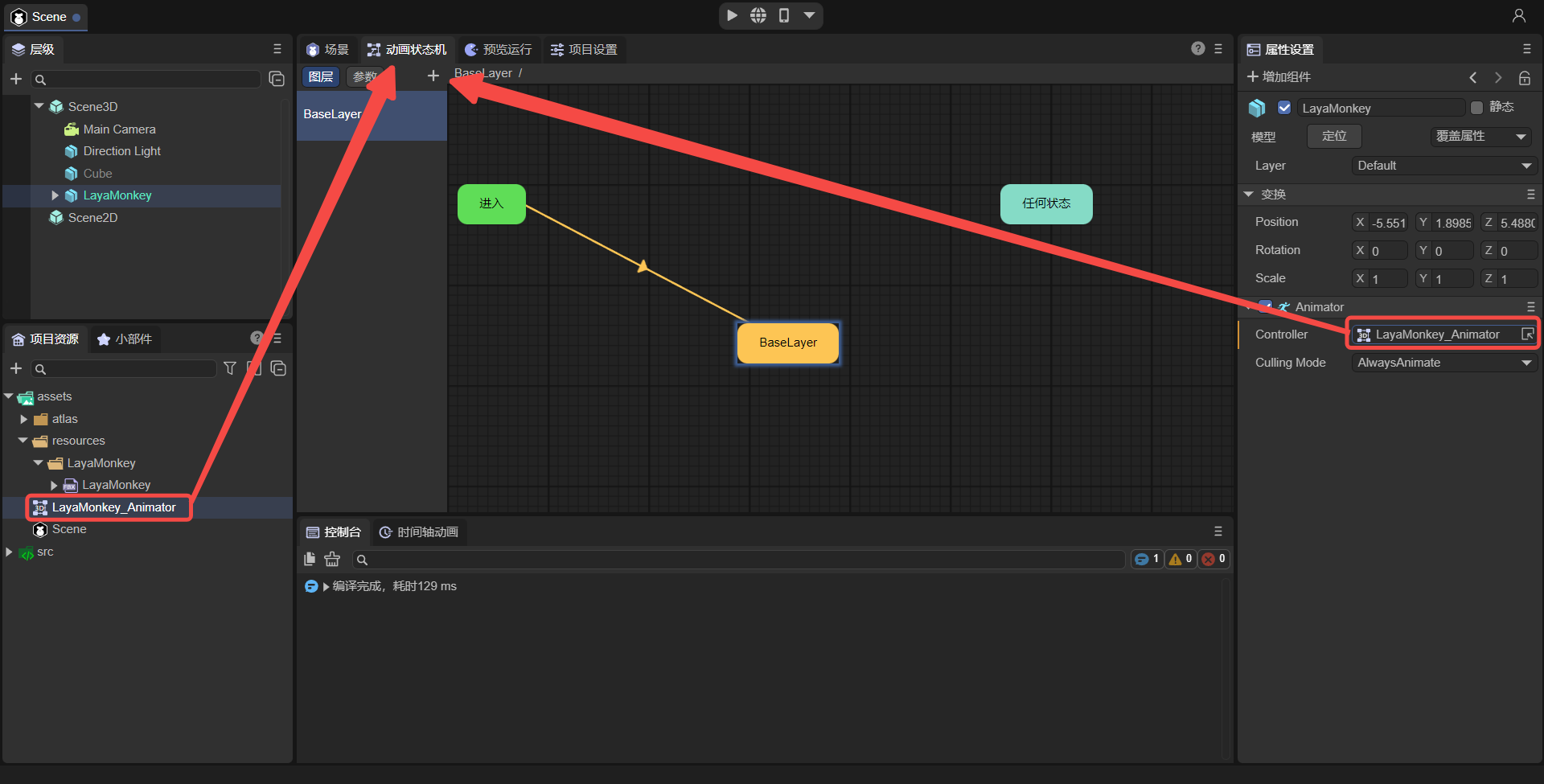Enable the static (静态) checkbox
The height and width of the screenshot is (784, 1544).
tap(1476, 108)
